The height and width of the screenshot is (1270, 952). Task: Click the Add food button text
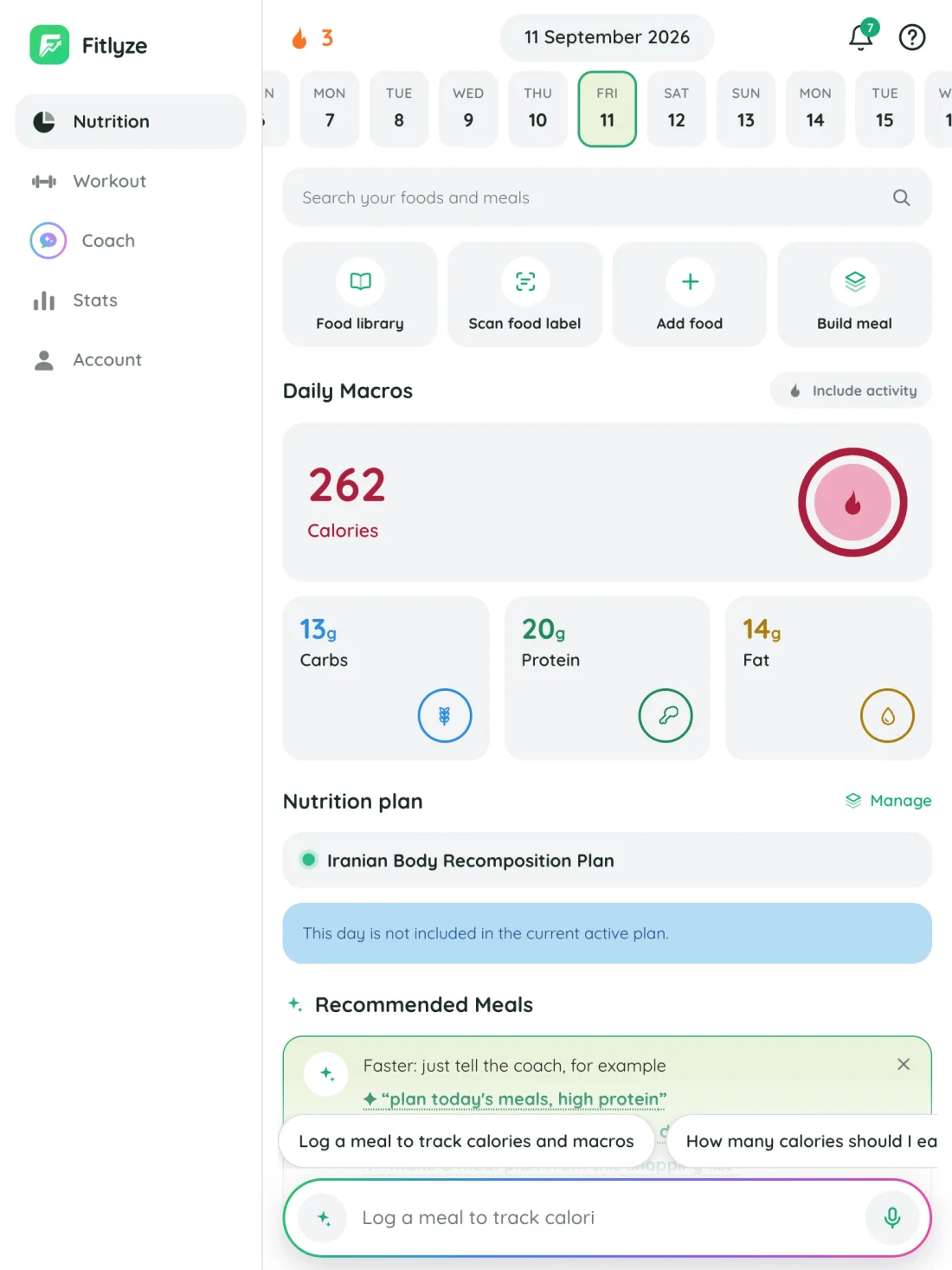690,324
